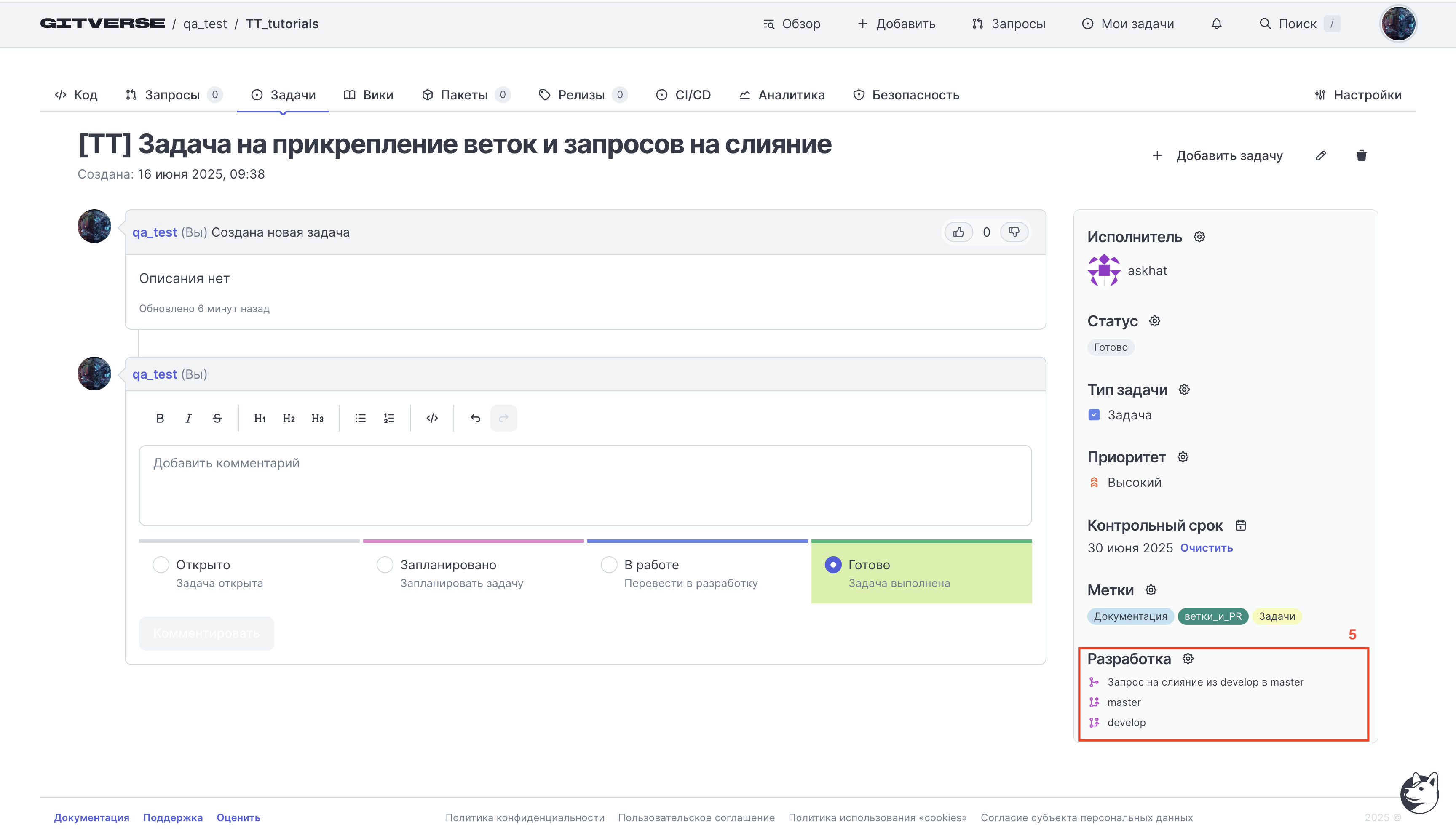Open the Добавить menu in header

(897, 24)
